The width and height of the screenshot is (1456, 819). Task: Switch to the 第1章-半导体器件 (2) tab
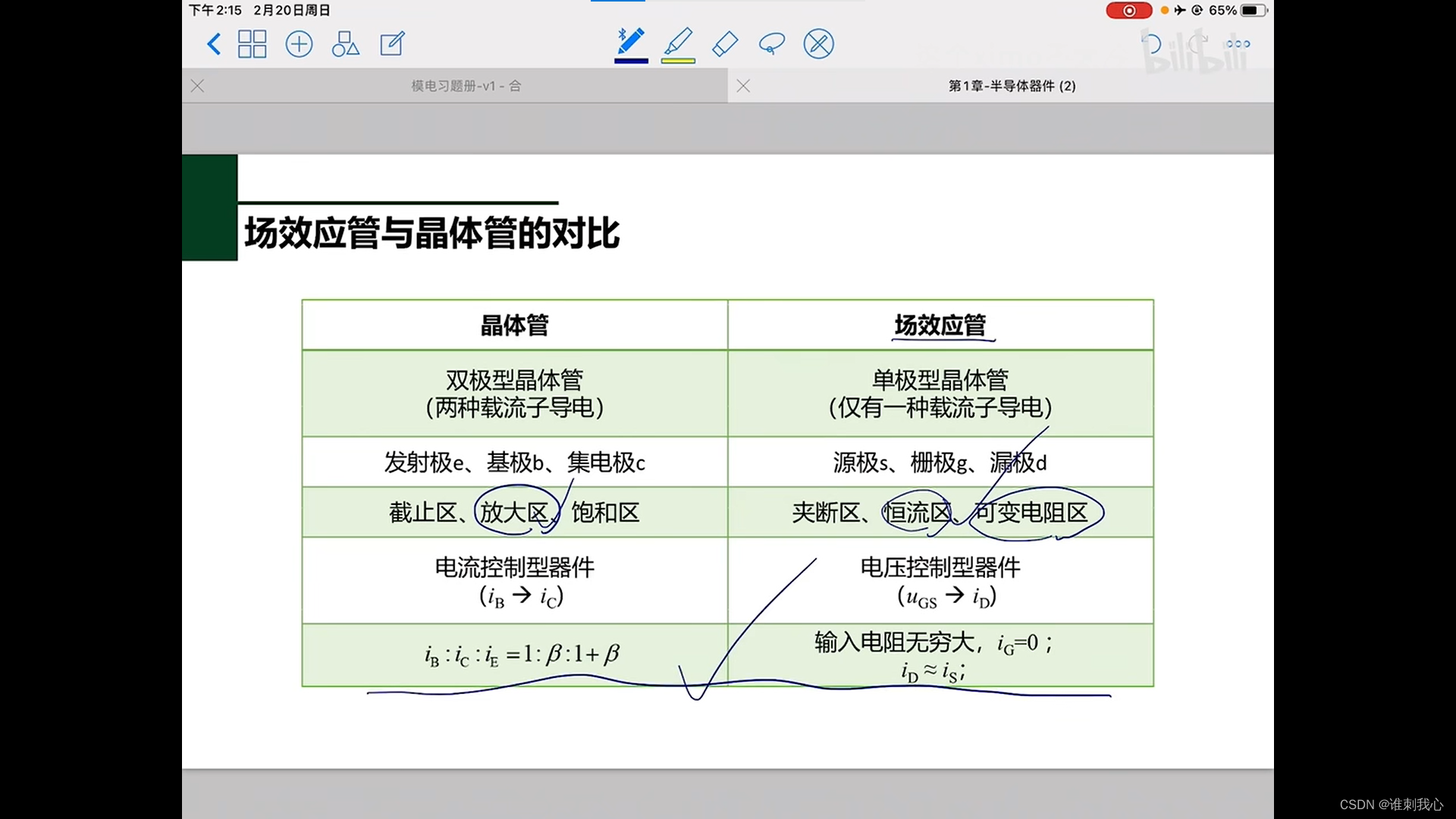coord(1012,86)
